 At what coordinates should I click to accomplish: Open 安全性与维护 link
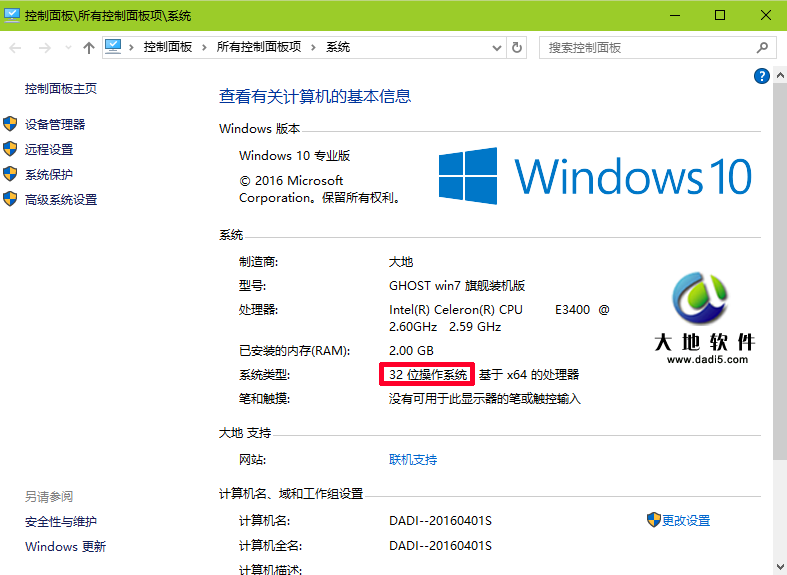(x=61, y=522)
